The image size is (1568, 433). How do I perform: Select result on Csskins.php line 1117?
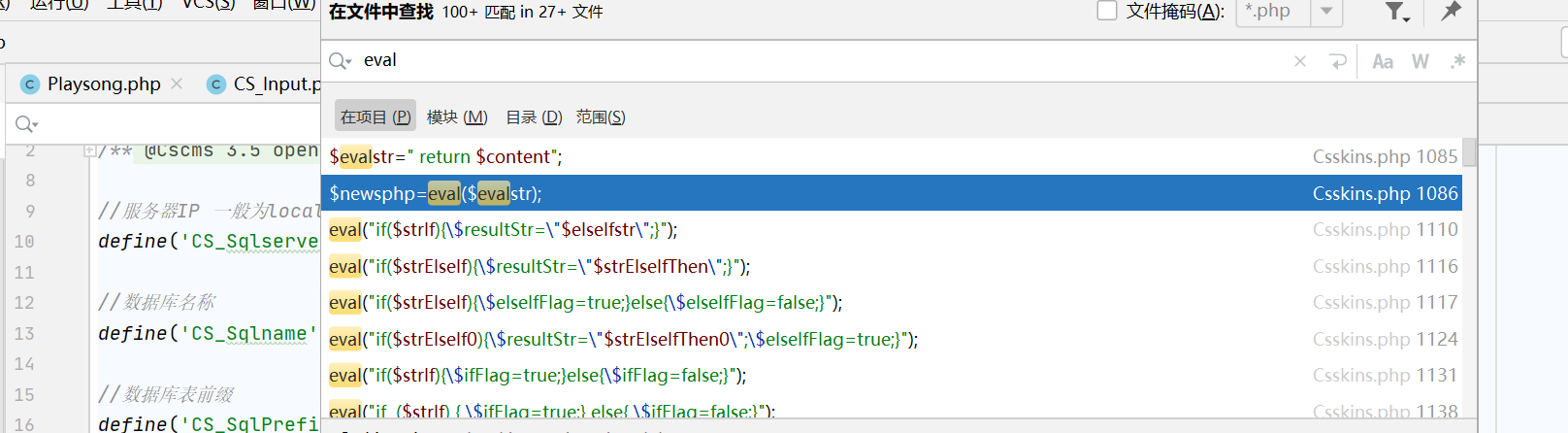tap(891, 302)
